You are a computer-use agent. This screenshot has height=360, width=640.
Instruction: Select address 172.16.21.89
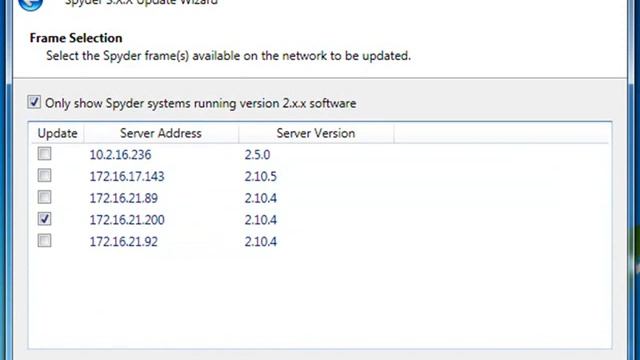point(124,198)
